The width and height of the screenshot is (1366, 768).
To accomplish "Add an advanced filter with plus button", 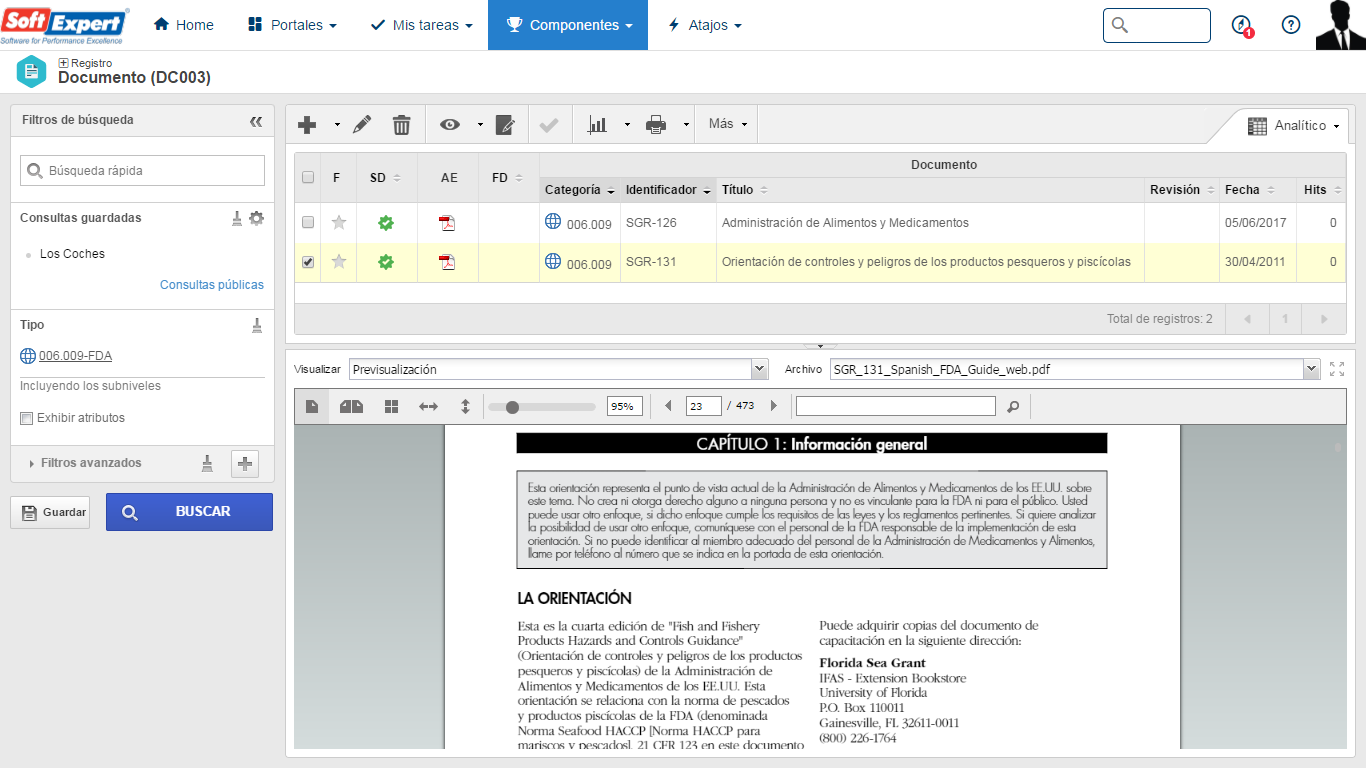I will (x=245, y=463).
